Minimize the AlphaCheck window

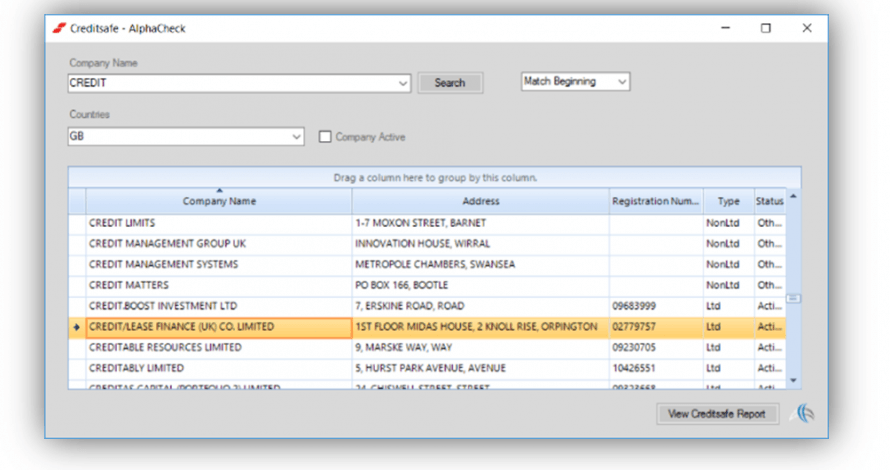[x=725, y=28]
